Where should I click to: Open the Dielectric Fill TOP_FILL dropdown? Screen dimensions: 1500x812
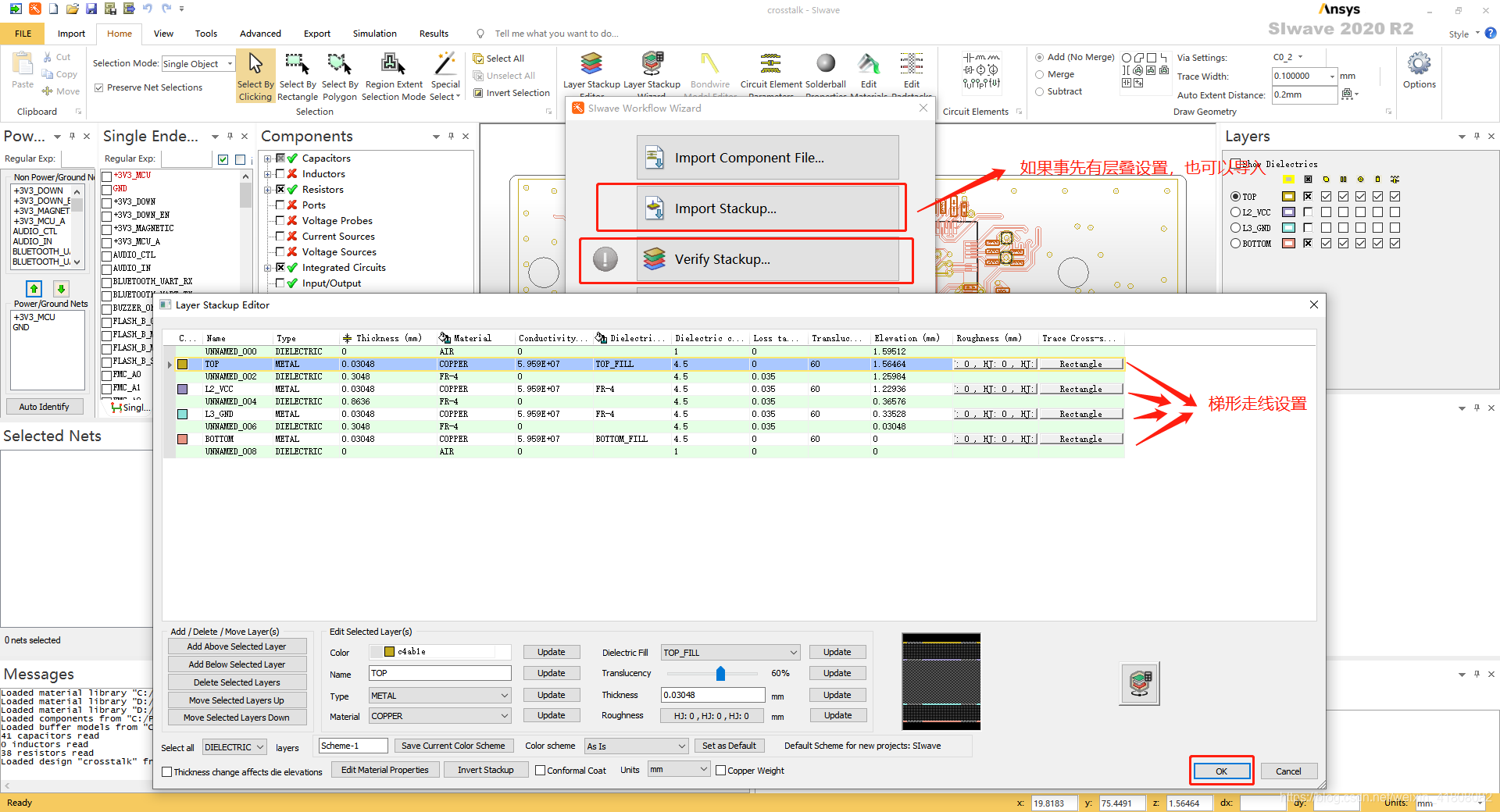click(730, 653)
